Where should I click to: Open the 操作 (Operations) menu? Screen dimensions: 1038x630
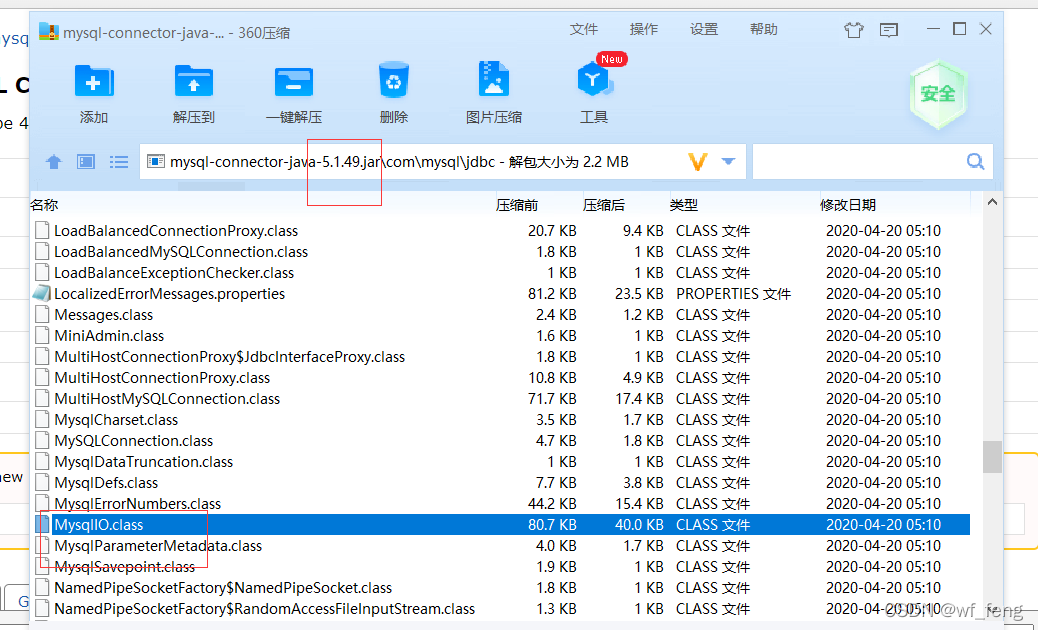coord(643,29)
